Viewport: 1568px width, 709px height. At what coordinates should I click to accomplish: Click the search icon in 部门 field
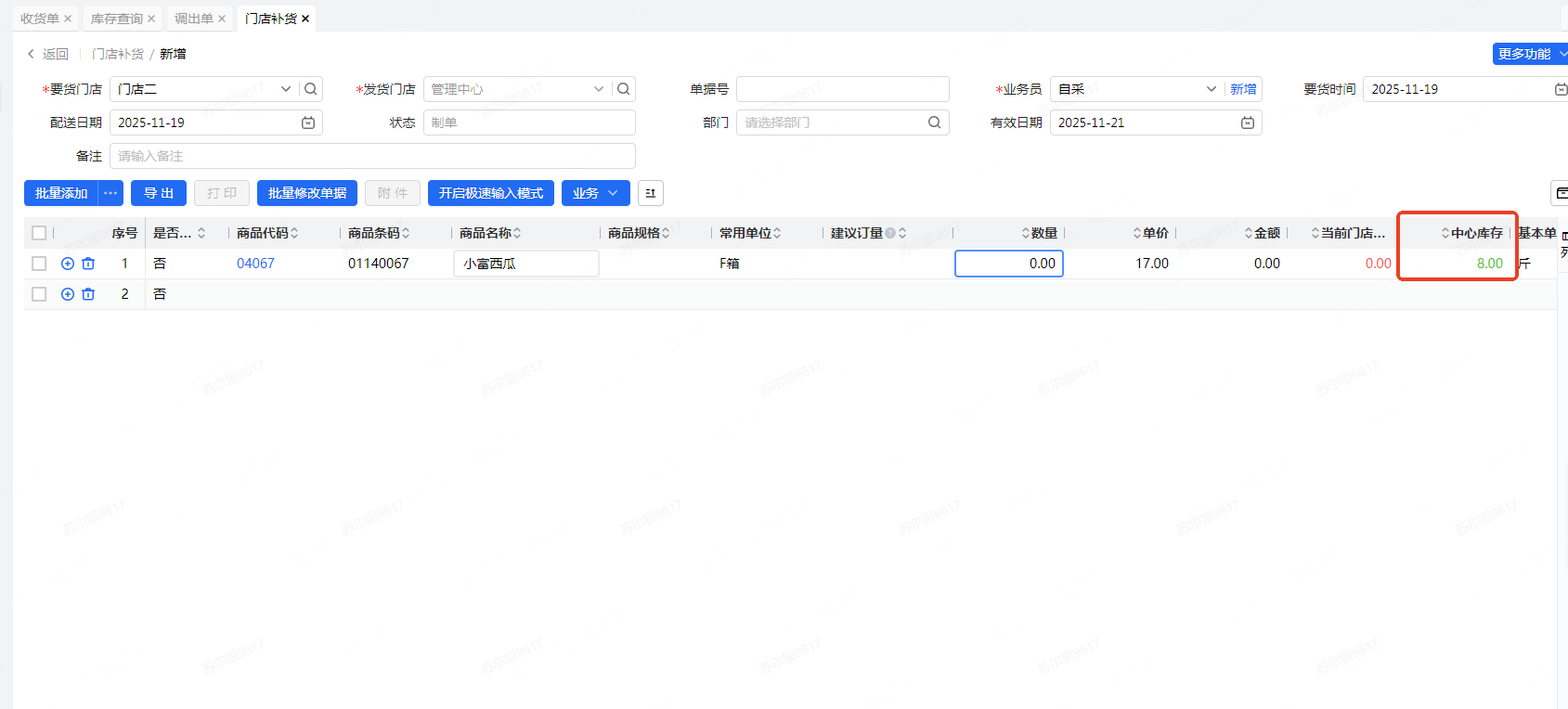(935, 122)
